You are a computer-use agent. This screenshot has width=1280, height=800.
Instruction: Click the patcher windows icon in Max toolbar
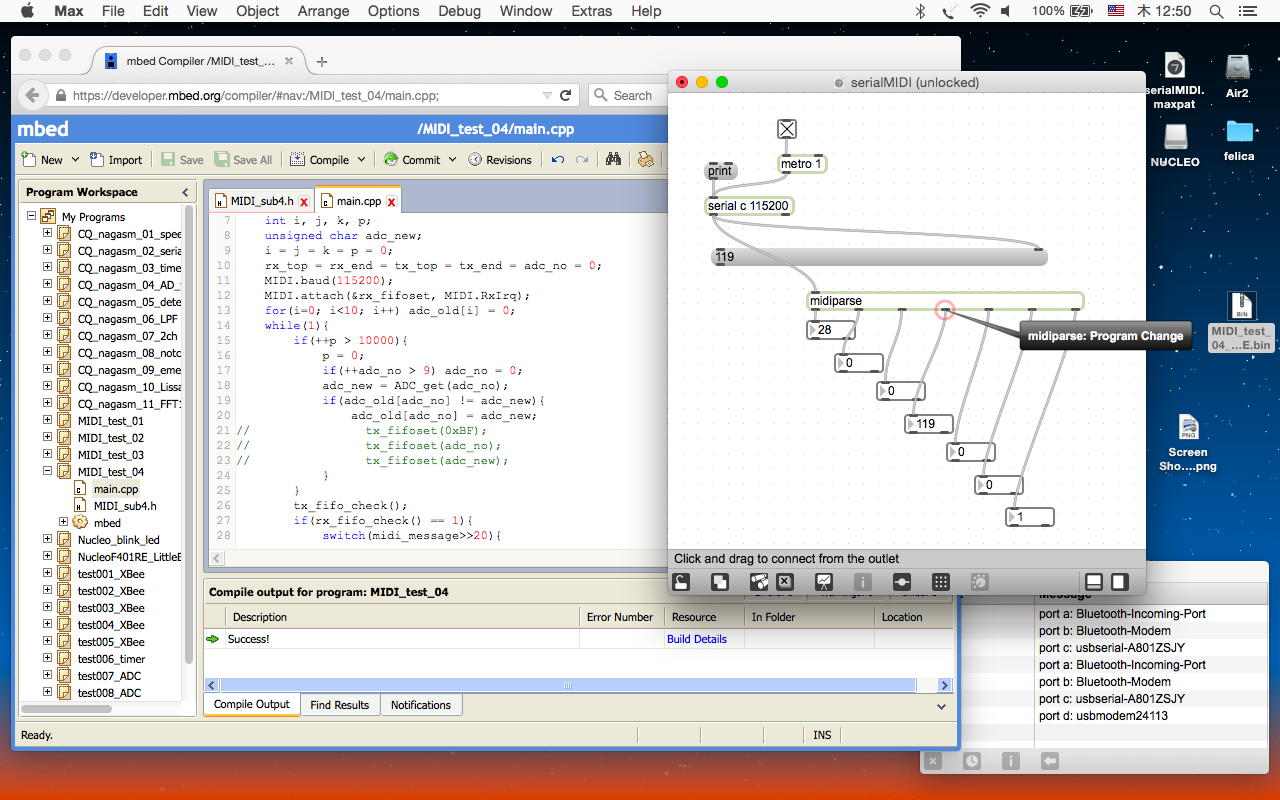click(719, 582)
